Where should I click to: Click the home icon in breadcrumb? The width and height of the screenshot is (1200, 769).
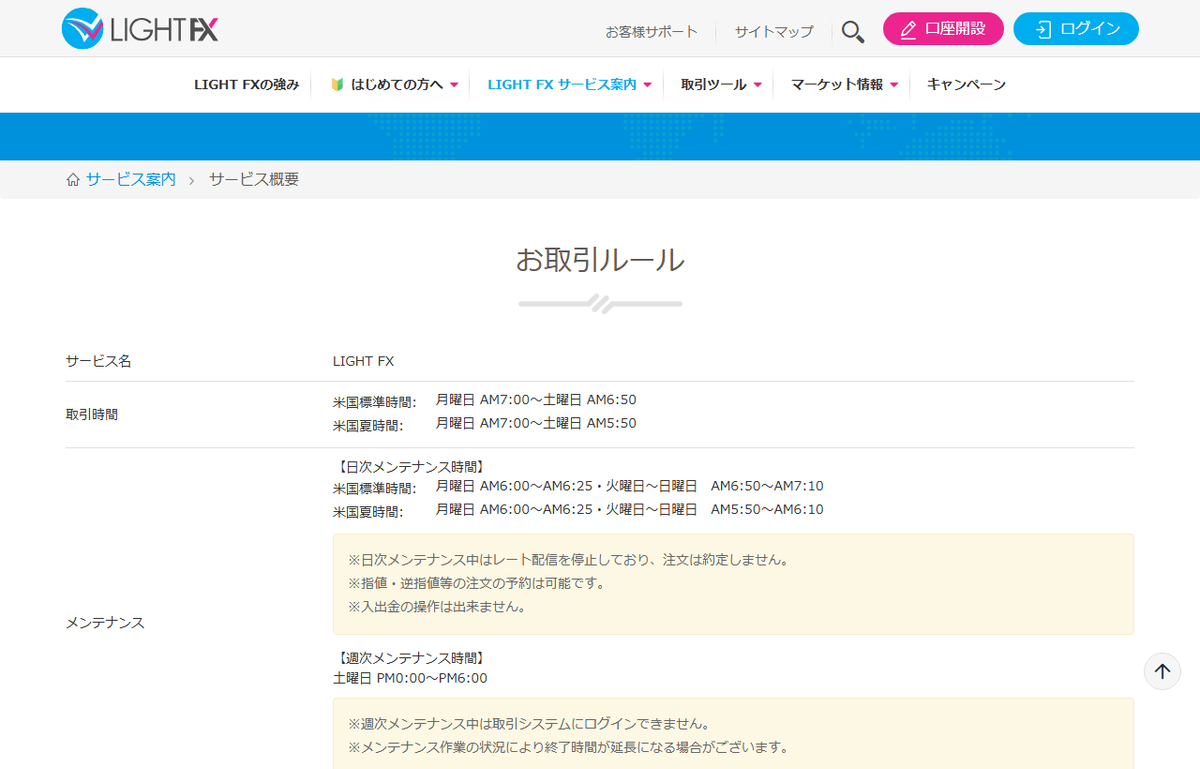pyautogui.click(x=72, y=180)
